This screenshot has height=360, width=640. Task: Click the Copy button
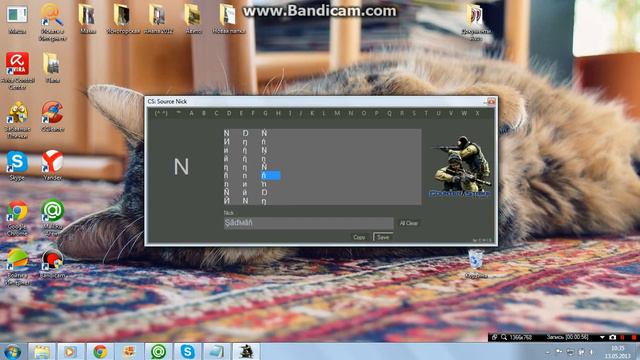(x=359, y=237)
